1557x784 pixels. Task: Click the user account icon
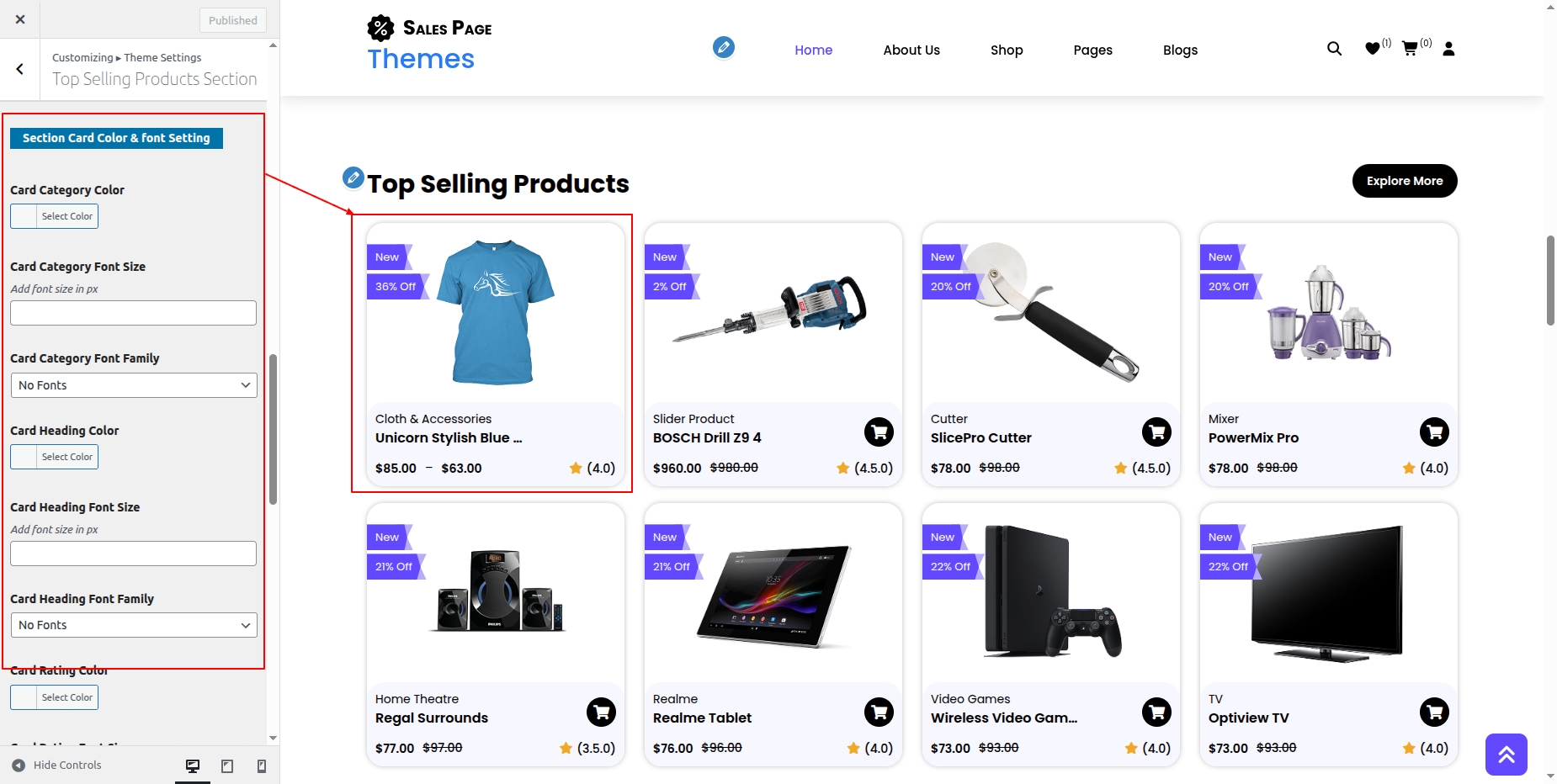coord(1448,49)
